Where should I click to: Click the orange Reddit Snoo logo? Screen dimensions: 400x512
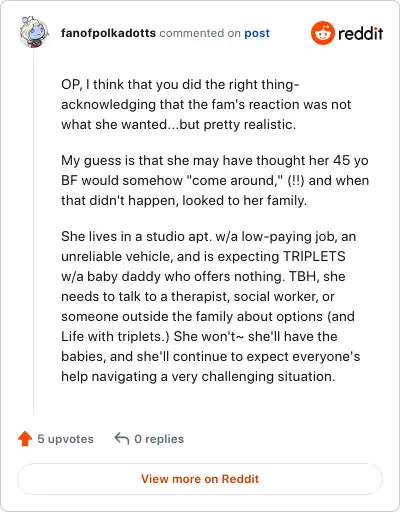coord(322,33)
